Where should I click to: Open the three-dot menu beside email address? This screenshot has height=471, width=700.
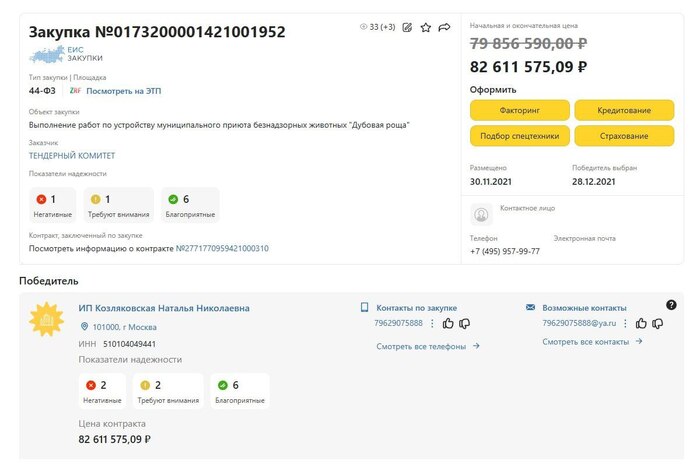(x=625, y=323)
